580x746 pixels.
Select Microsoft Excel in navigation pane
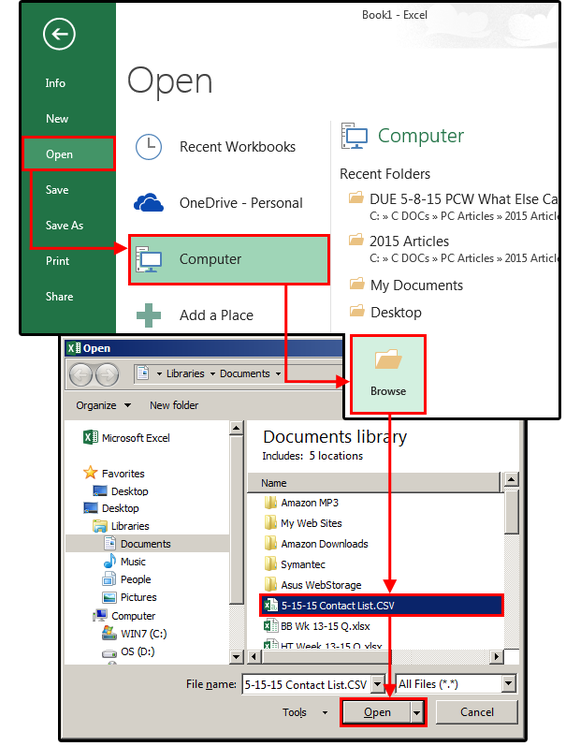127,438
